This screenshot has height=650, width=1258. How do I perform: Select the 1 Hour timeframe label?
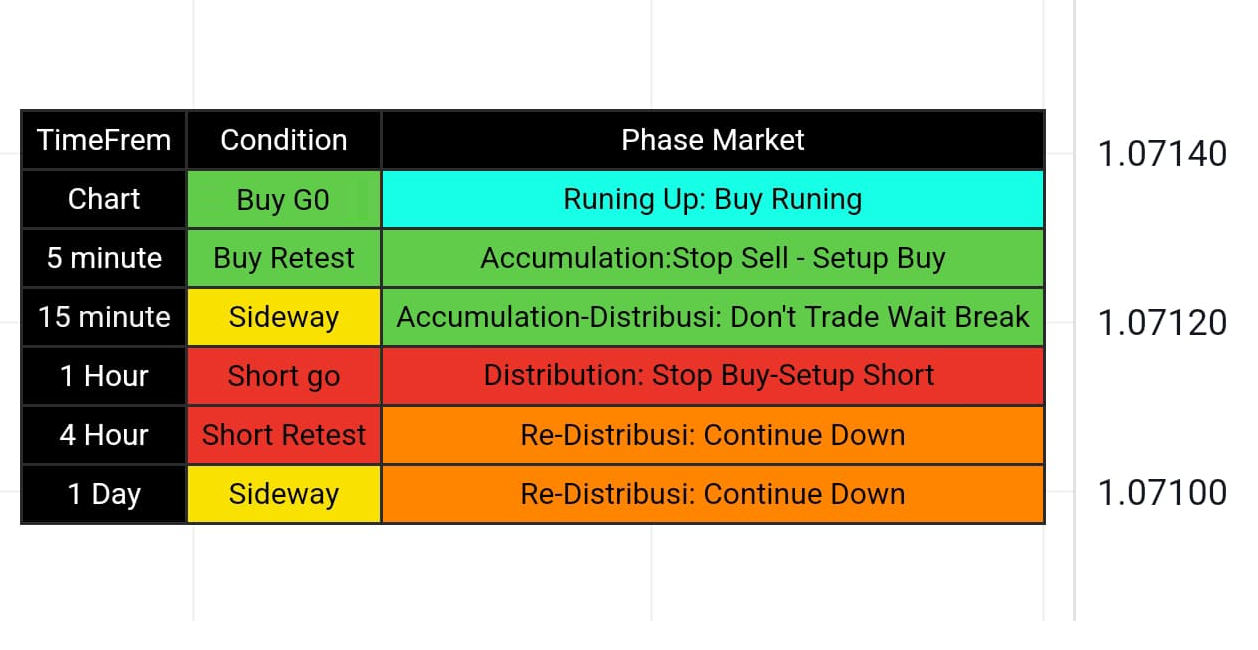pos(104,376)
